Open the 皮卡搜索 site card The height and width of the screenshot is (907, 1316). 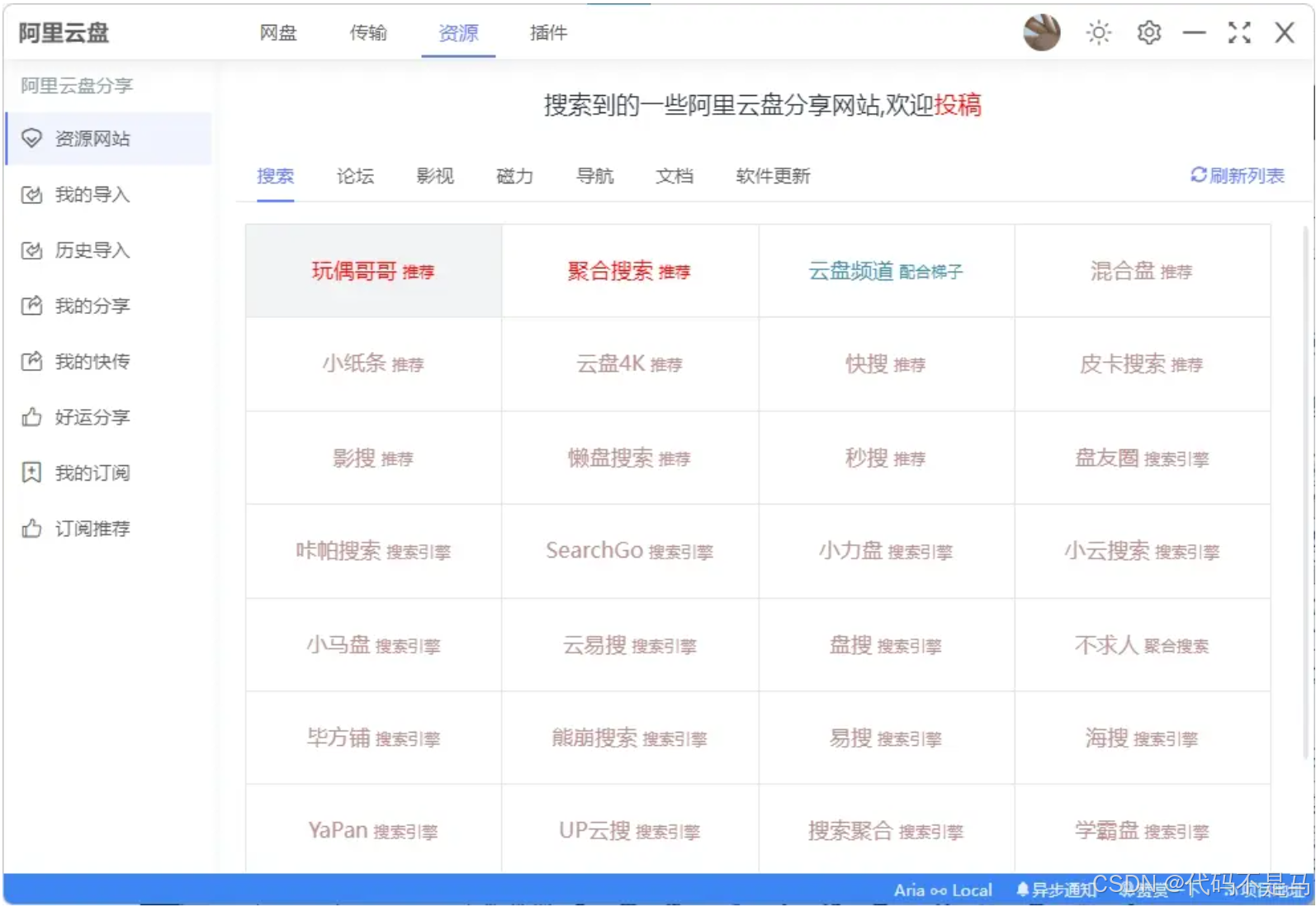click(1143, 364)
